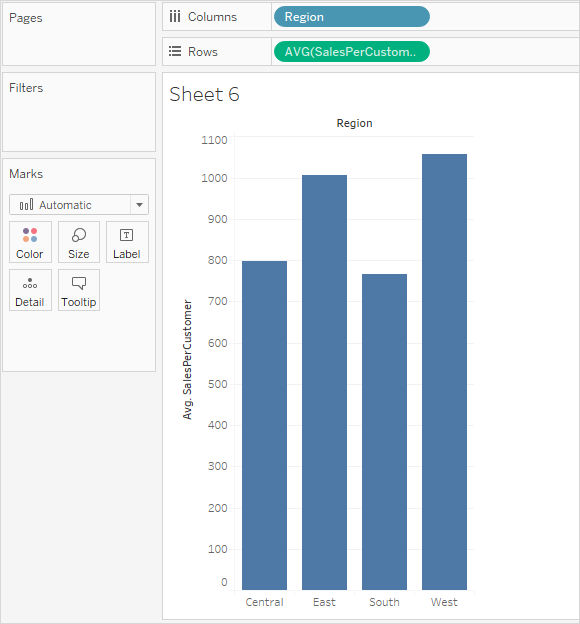The height and width of the screenshot is (624, 580).
Task: Click the Rows shelf icon
Action: pyautogui.click(x=175, y=51)
